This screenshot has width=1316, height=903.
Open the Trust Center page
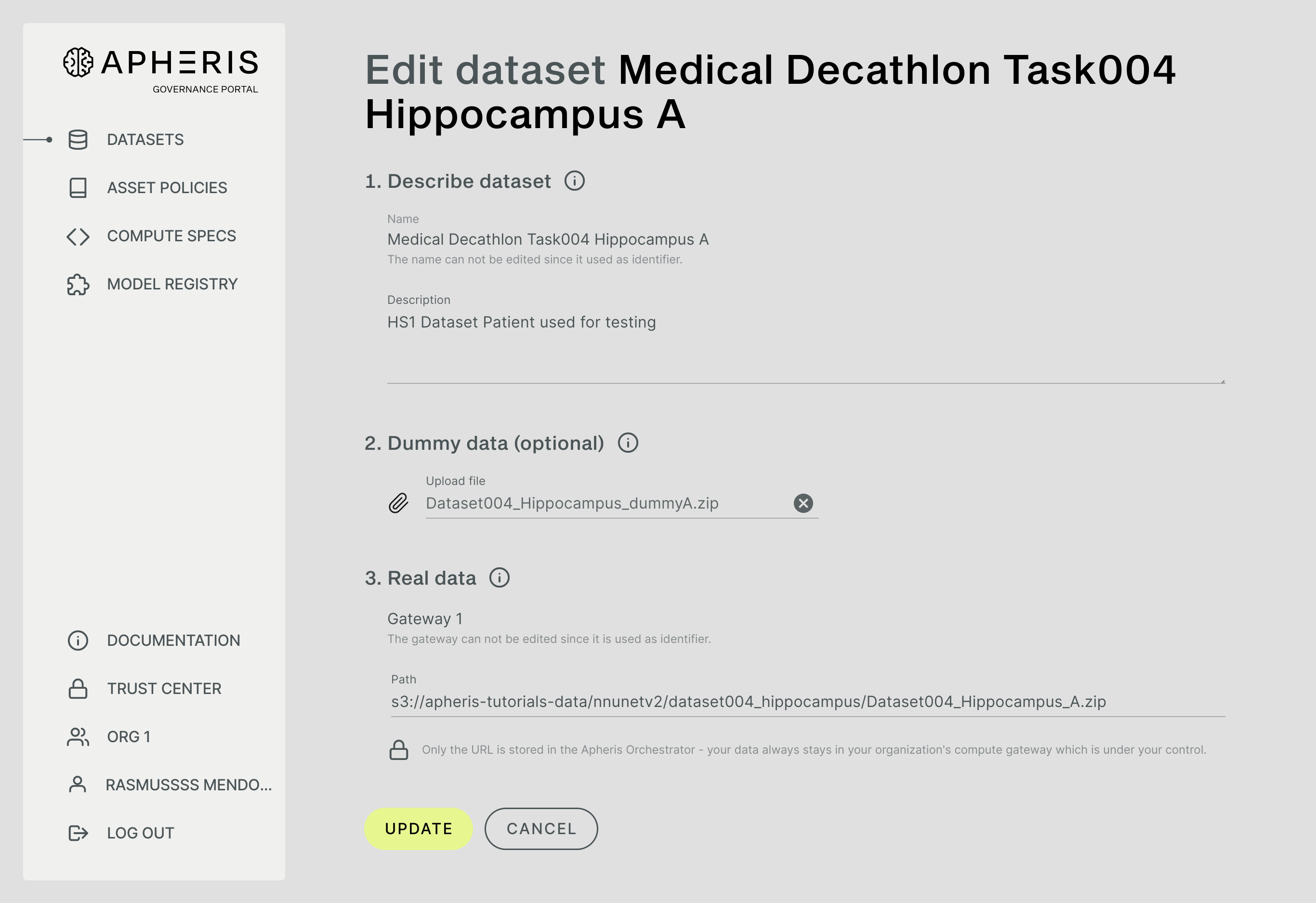(x=164, y=688)
